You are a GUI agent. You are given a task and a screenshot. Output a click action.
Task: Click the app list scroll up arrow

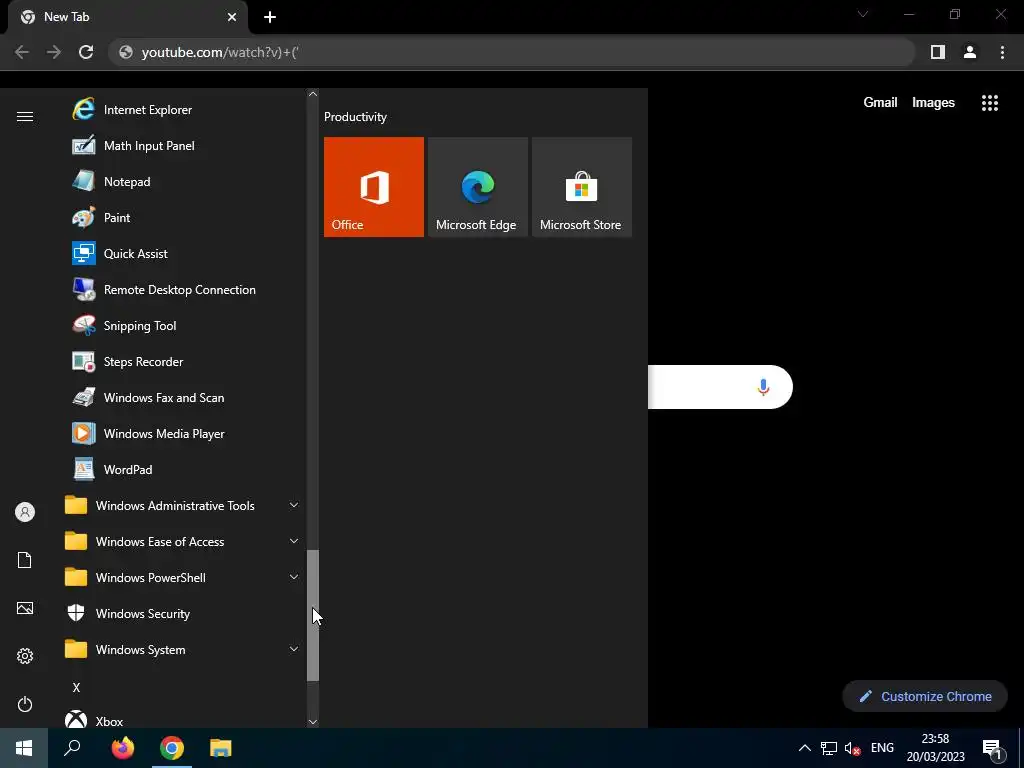tap(313, 94)
